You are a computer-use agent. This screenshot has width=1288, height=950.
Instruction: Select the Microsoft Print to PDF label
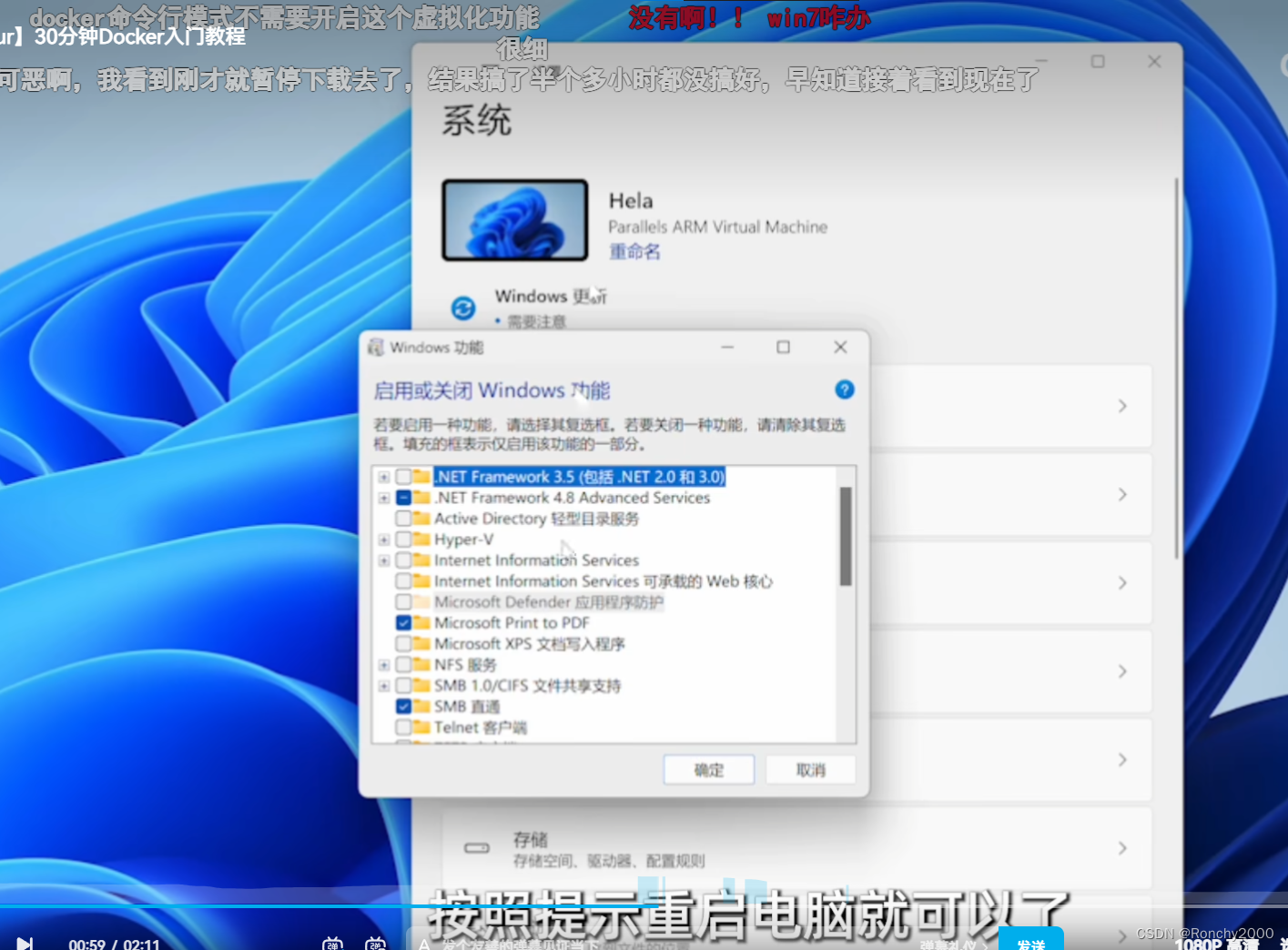pyautogui.click(x=512, y=623)
